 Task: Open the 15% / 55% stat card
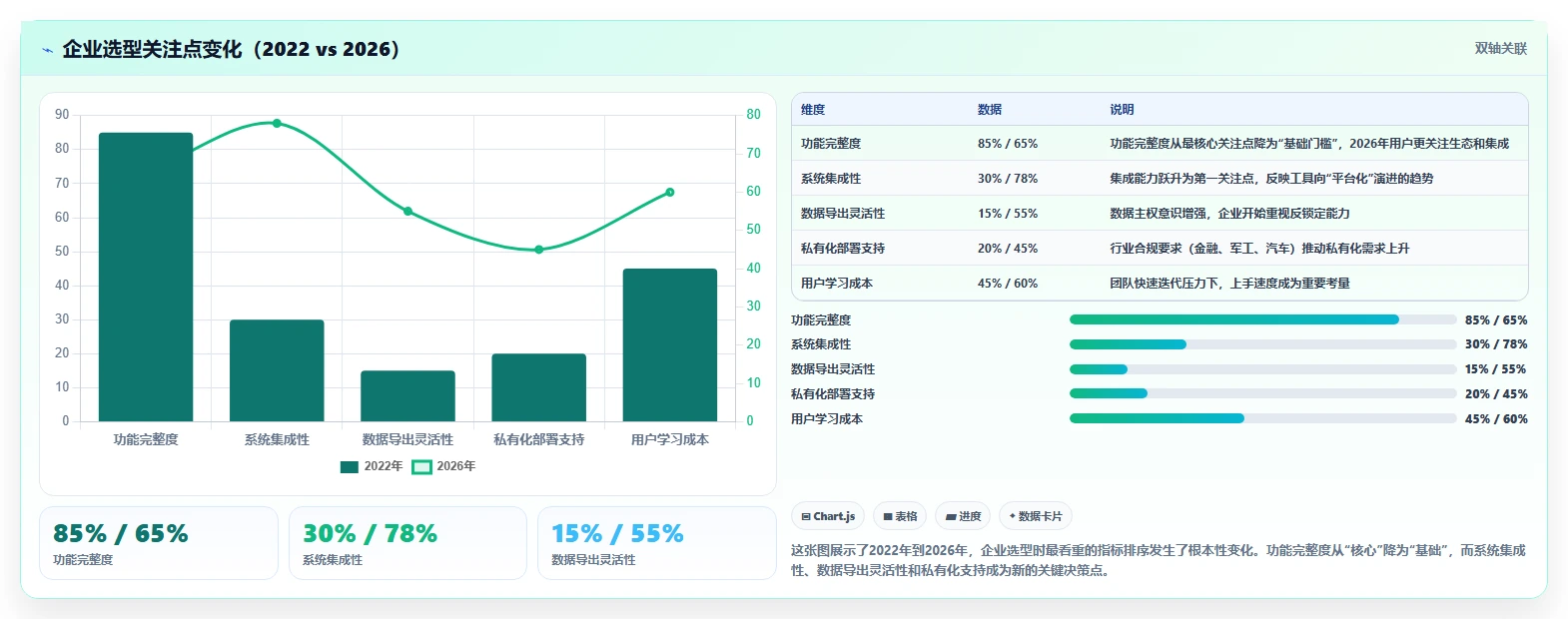(656, 543)
